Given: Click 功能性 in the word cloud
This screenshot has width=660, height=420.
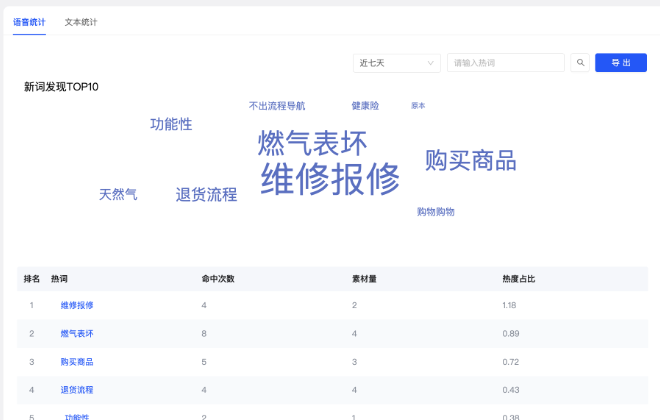Looking at the screenshot, I should [171, 124].
